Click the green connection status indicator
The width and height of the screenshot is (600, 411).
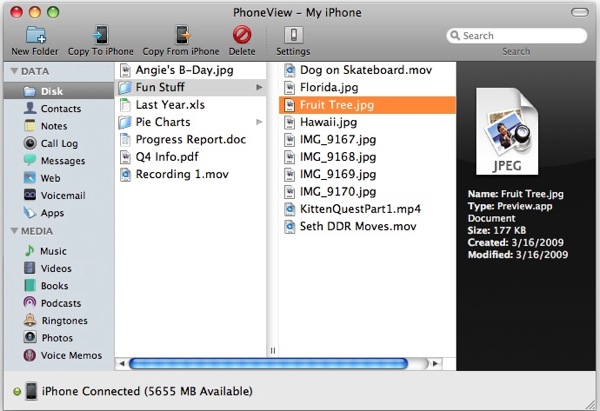tap(17, 391)
